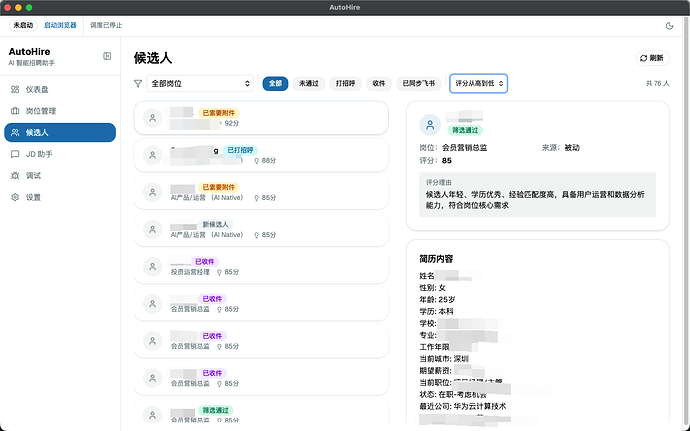Viewport: 690px width, 431px height.
Task: Click avatar of the 88分 candidate
Action: (152, 155)
